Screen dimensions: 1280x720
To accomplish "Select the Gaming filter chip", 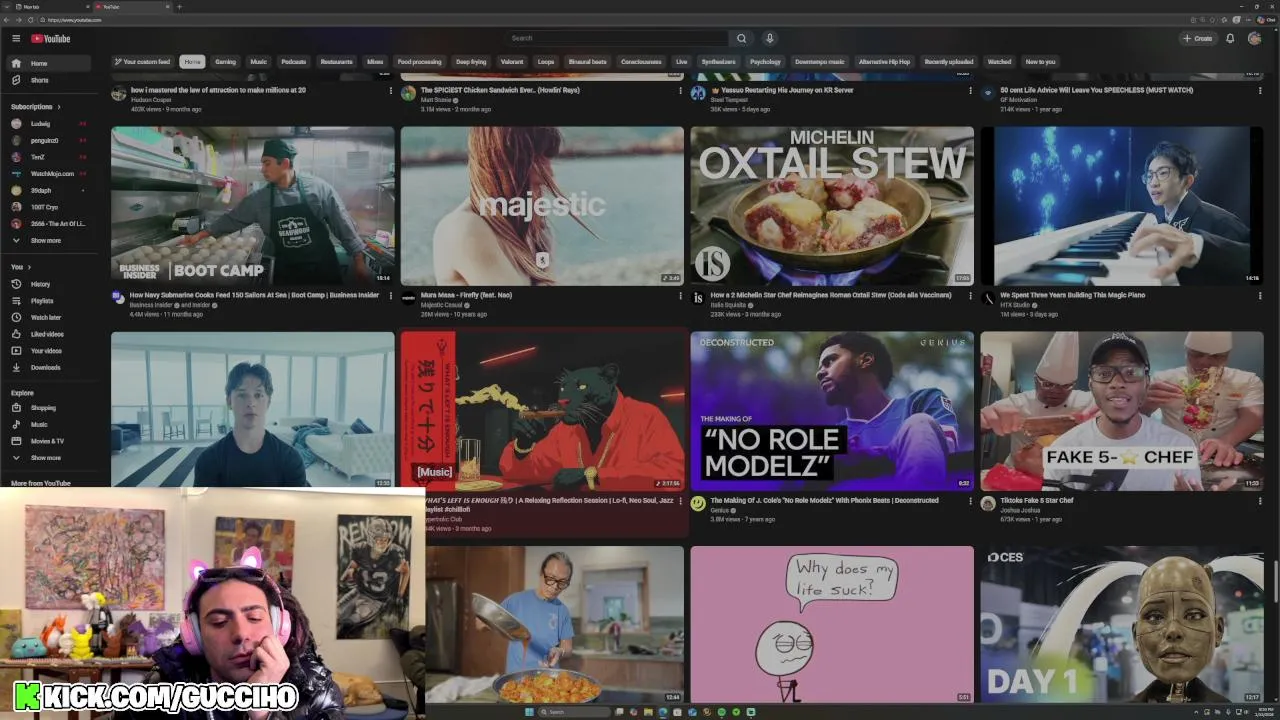I will pyautogui.click(x=226, y=62).
